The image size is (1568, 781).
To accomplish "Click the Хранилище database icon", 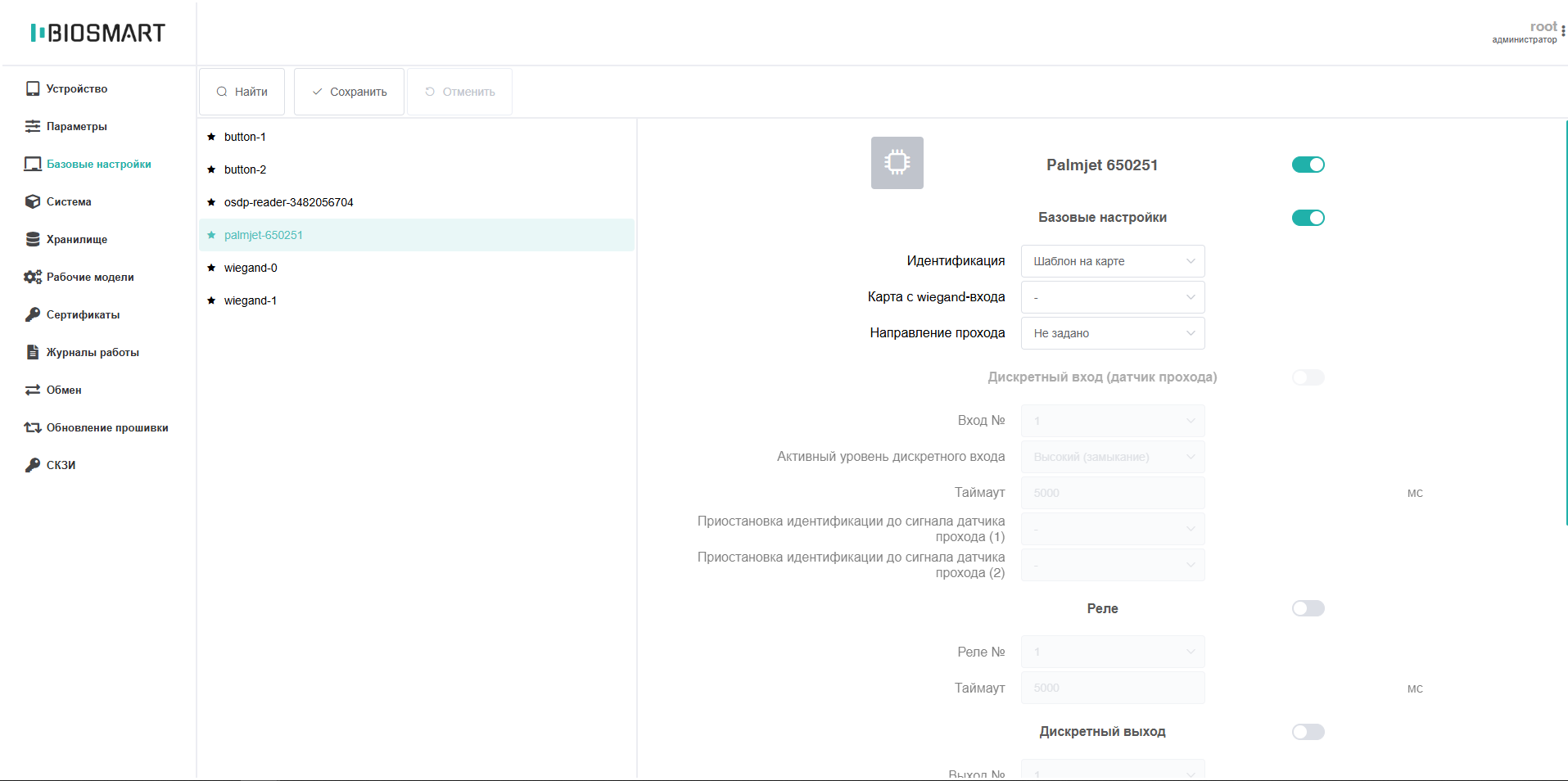I will pyautogui.click(x=33, y=239).
